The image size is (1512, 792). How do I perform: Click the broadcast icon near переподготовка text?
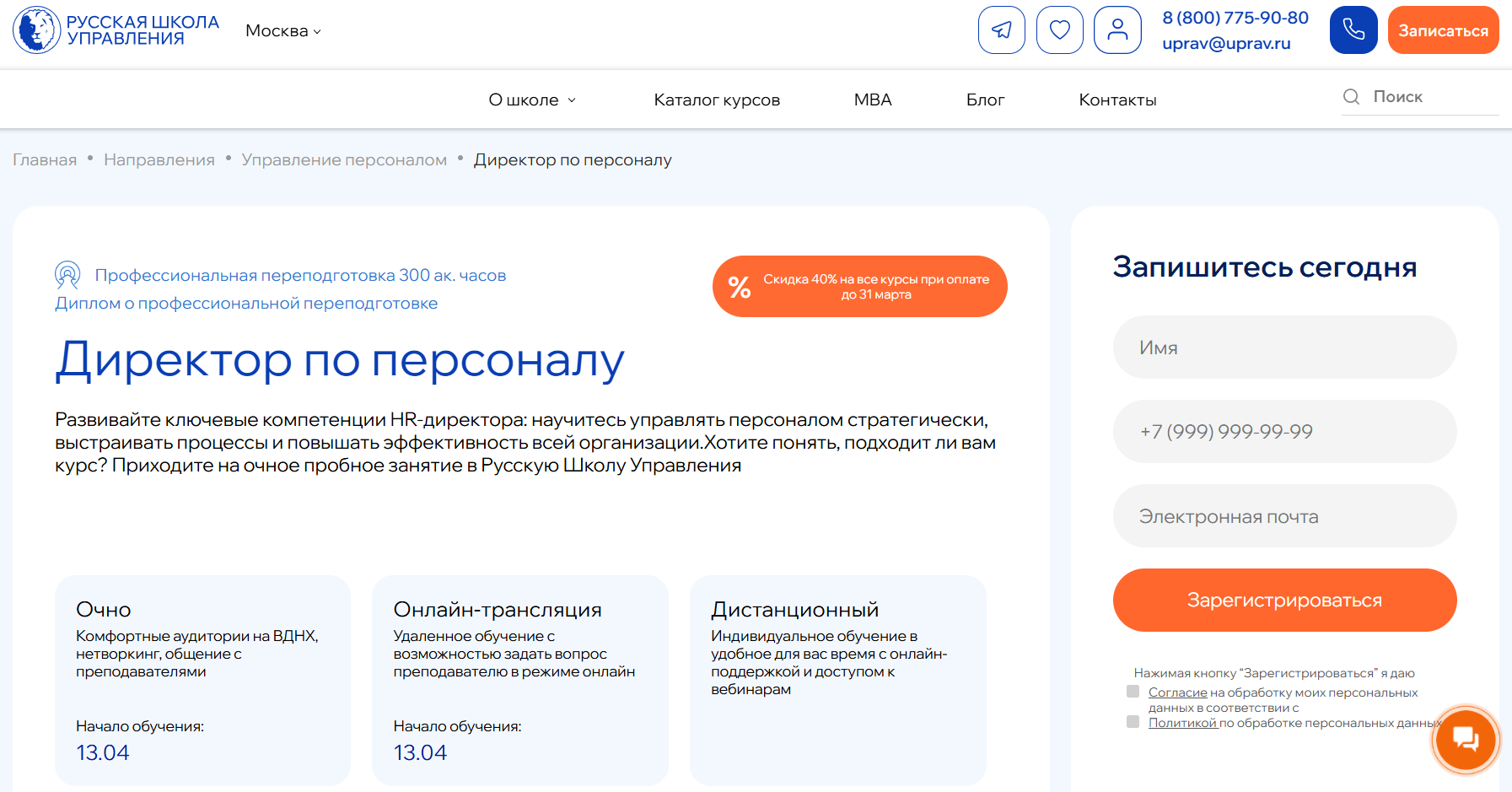tap(67, 274)
